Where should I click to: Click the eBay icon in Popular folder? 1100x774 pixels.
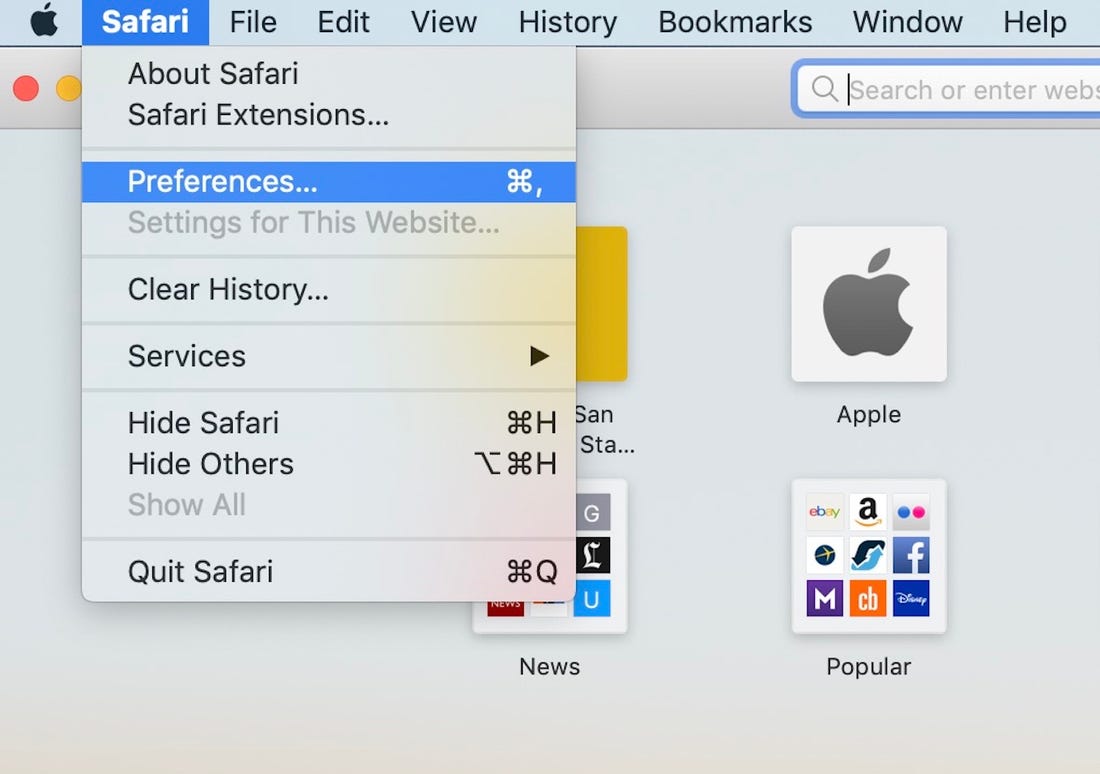point(825,512)
